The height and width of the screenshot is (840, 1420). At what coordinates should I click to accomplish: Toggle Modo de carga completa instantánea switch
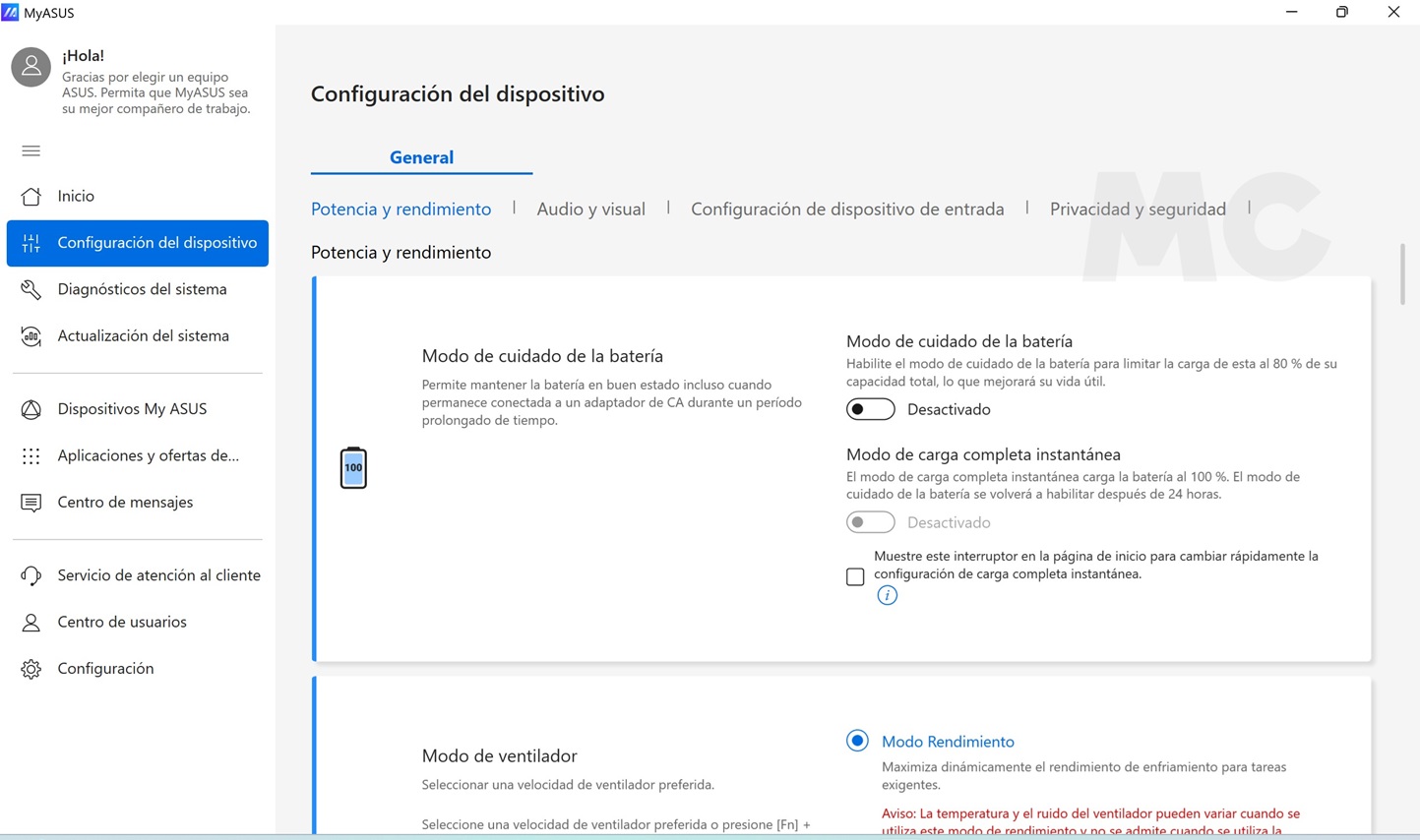pos(870,522)
